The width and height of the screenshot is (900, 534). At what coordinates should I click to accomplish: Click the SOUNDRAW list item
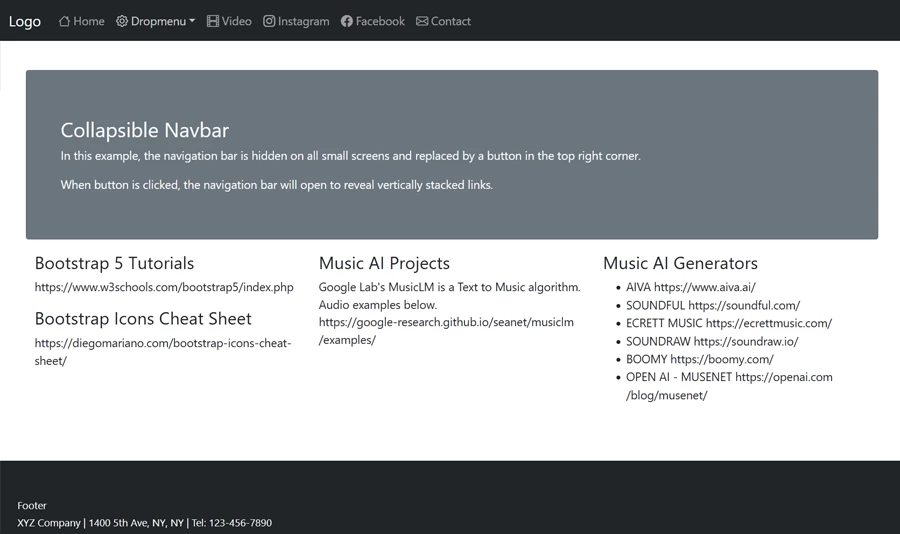tap(712, 342)
